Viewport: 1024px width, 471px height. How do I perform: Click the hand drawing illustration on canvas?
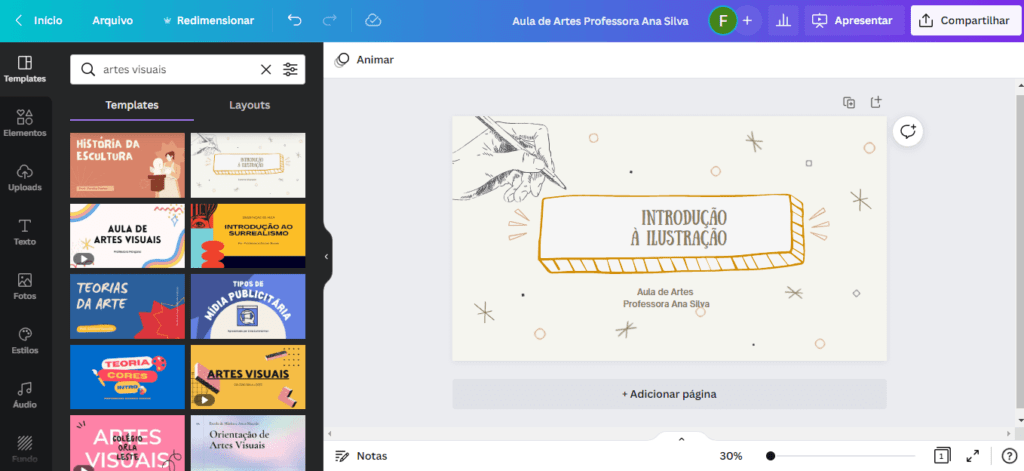tap(509, 157)
